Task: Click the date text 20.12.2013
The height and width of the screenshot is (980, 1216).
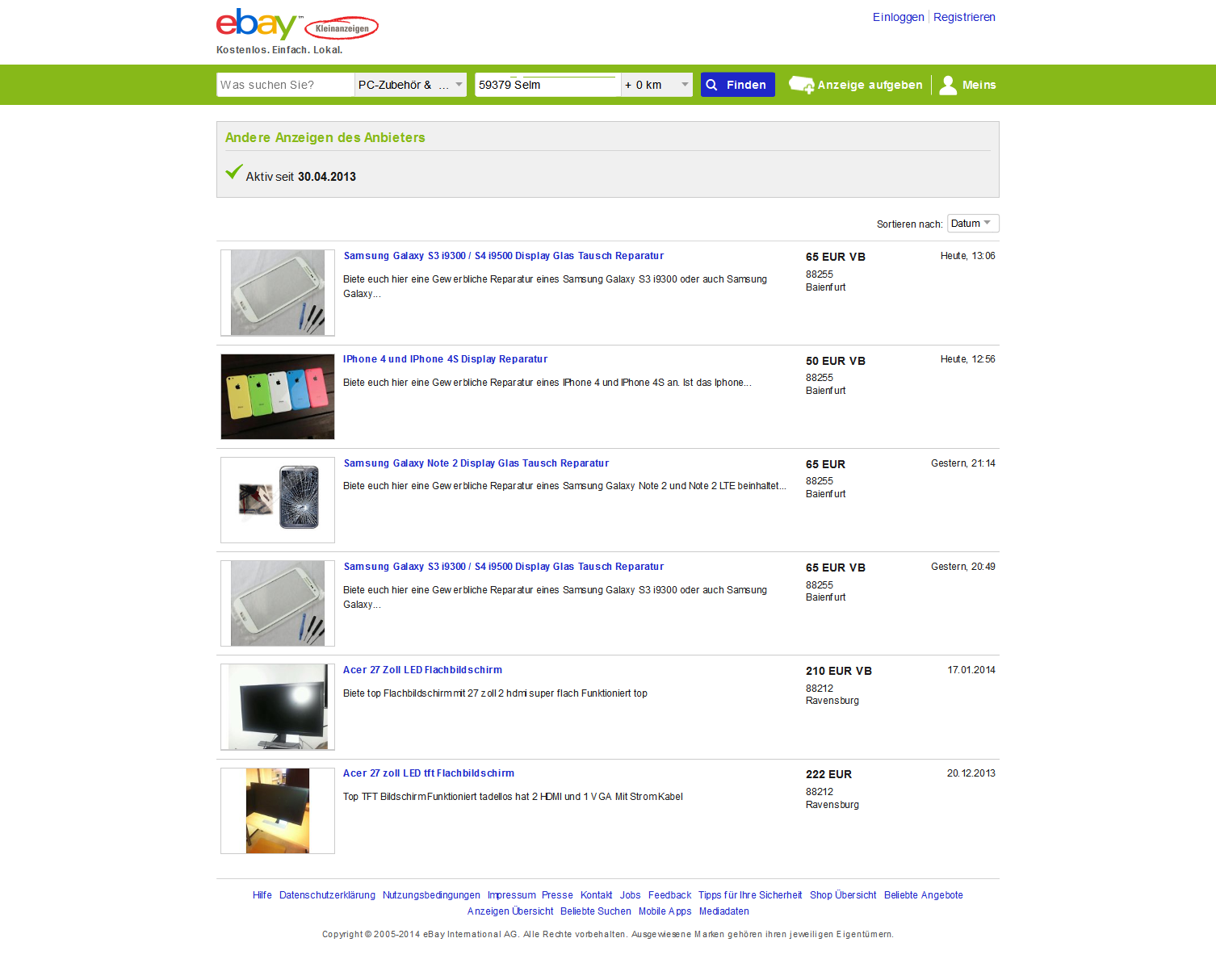Action: 971,773
